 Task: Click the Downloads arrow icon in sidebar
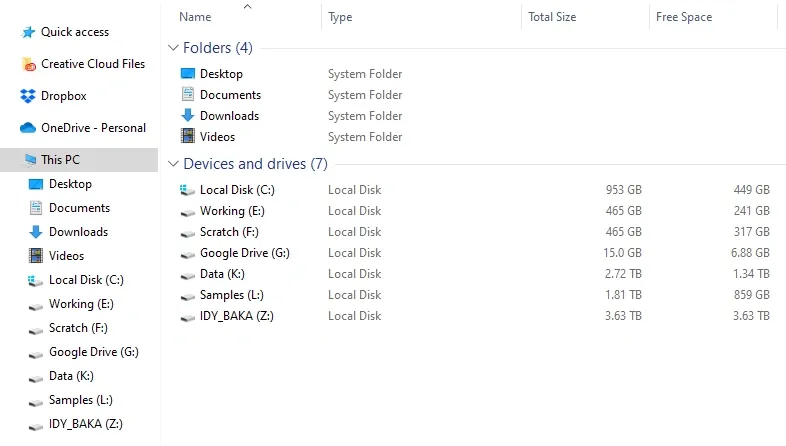36,232
